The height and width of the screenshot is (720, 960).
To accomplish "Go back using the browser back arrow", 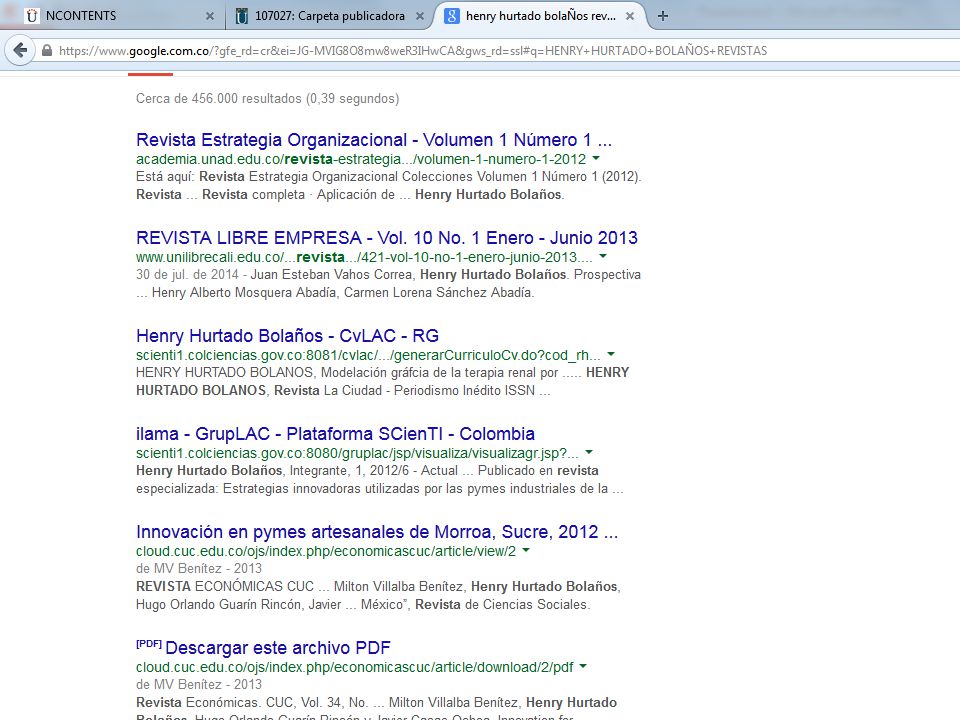I will click(20, 50).
